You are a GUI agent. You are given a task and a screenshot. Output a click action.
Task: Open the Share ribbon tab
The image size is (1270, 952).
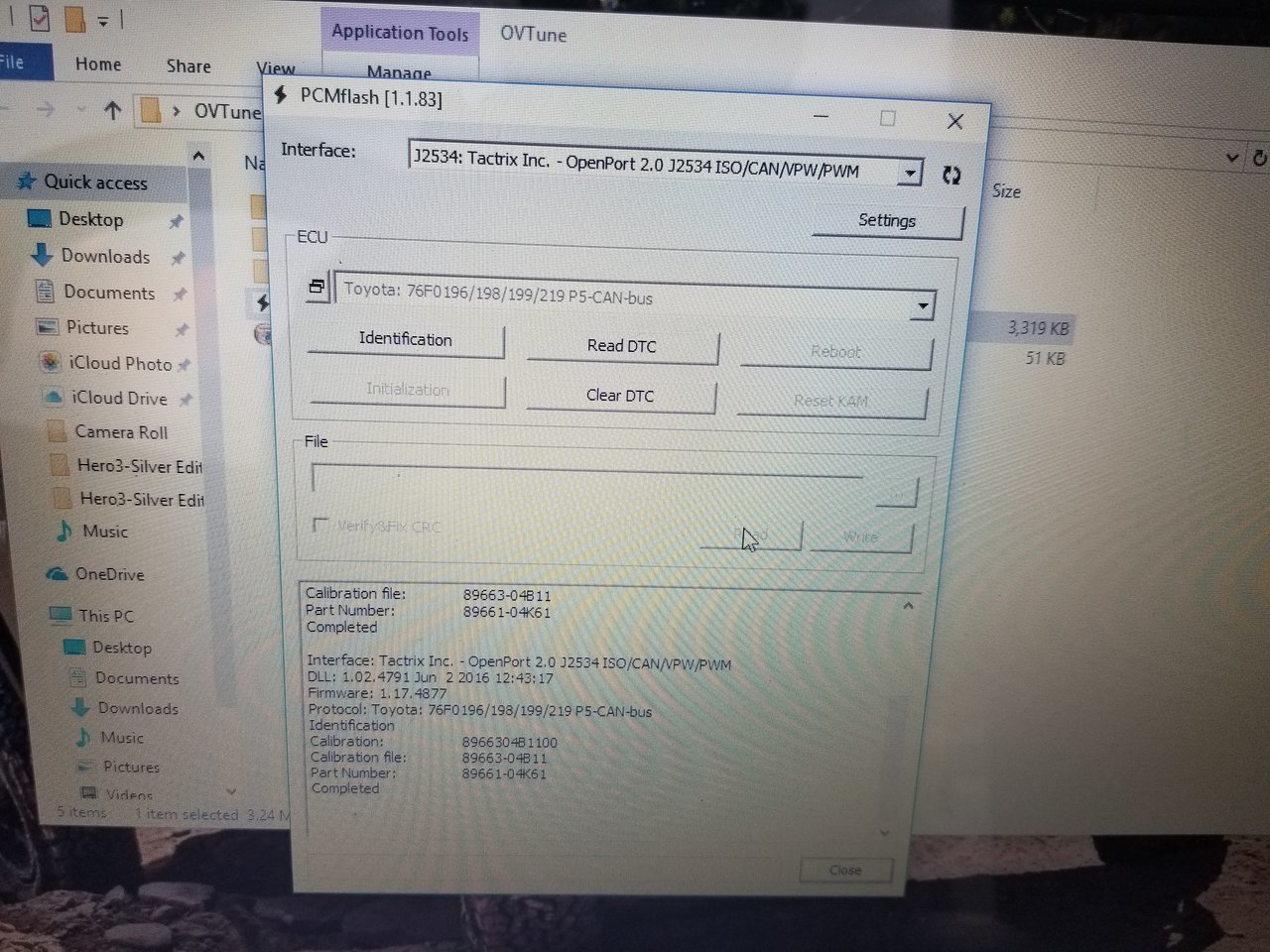tap(189, 66)
